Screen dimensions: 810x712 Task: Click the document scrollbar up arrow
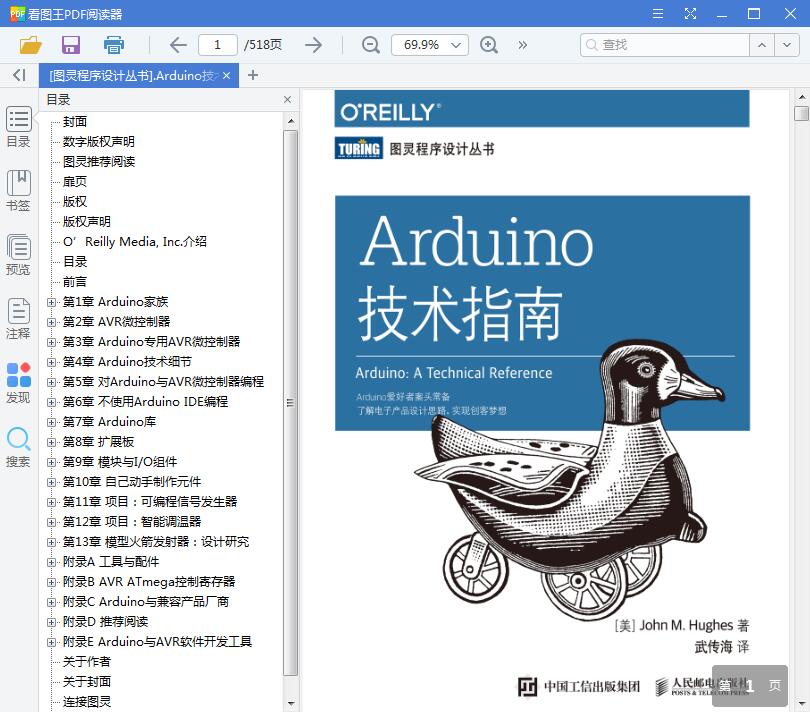click(801, 97)
